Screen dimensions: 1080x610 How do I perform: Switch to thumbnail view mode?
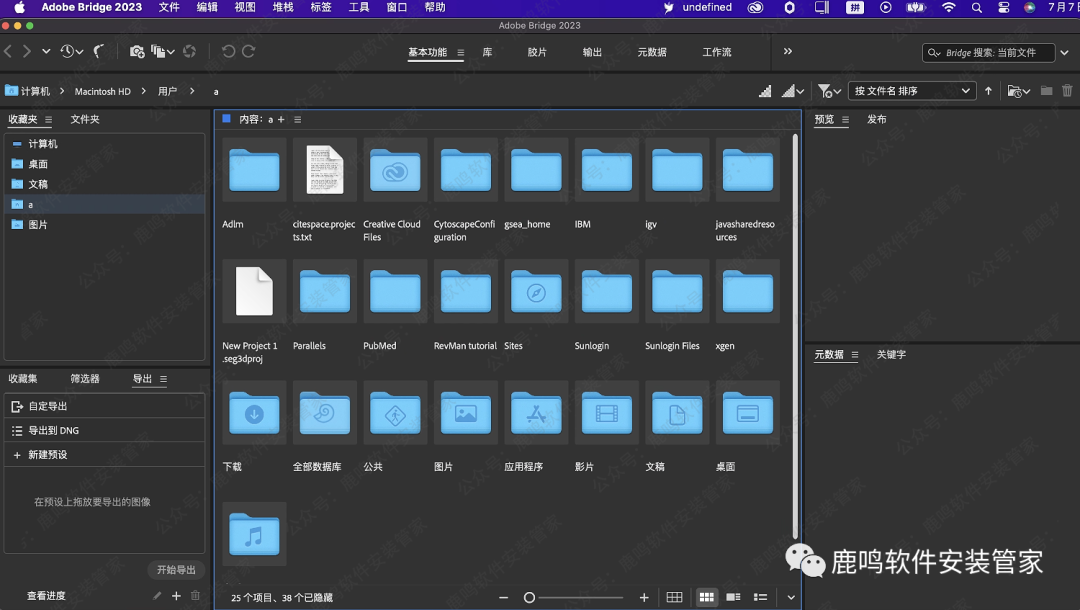[707, 597]
